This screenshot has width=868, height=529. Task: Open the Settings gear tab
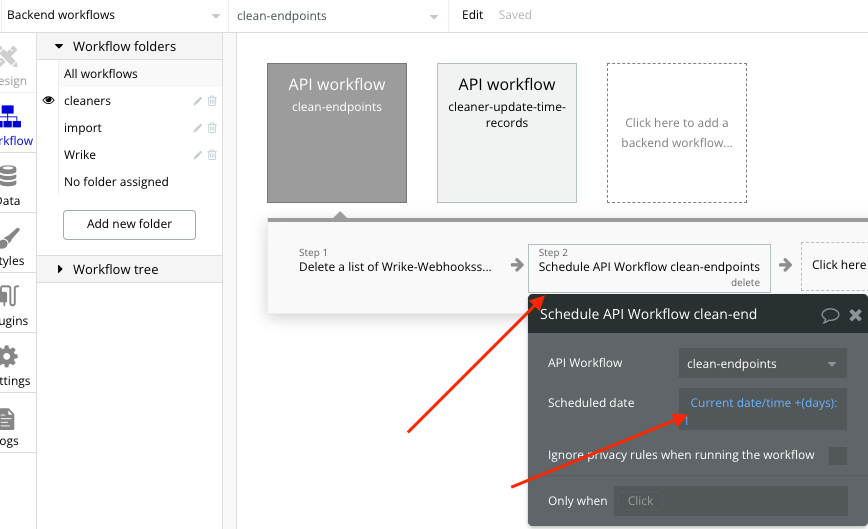click(x=10, y=366)
